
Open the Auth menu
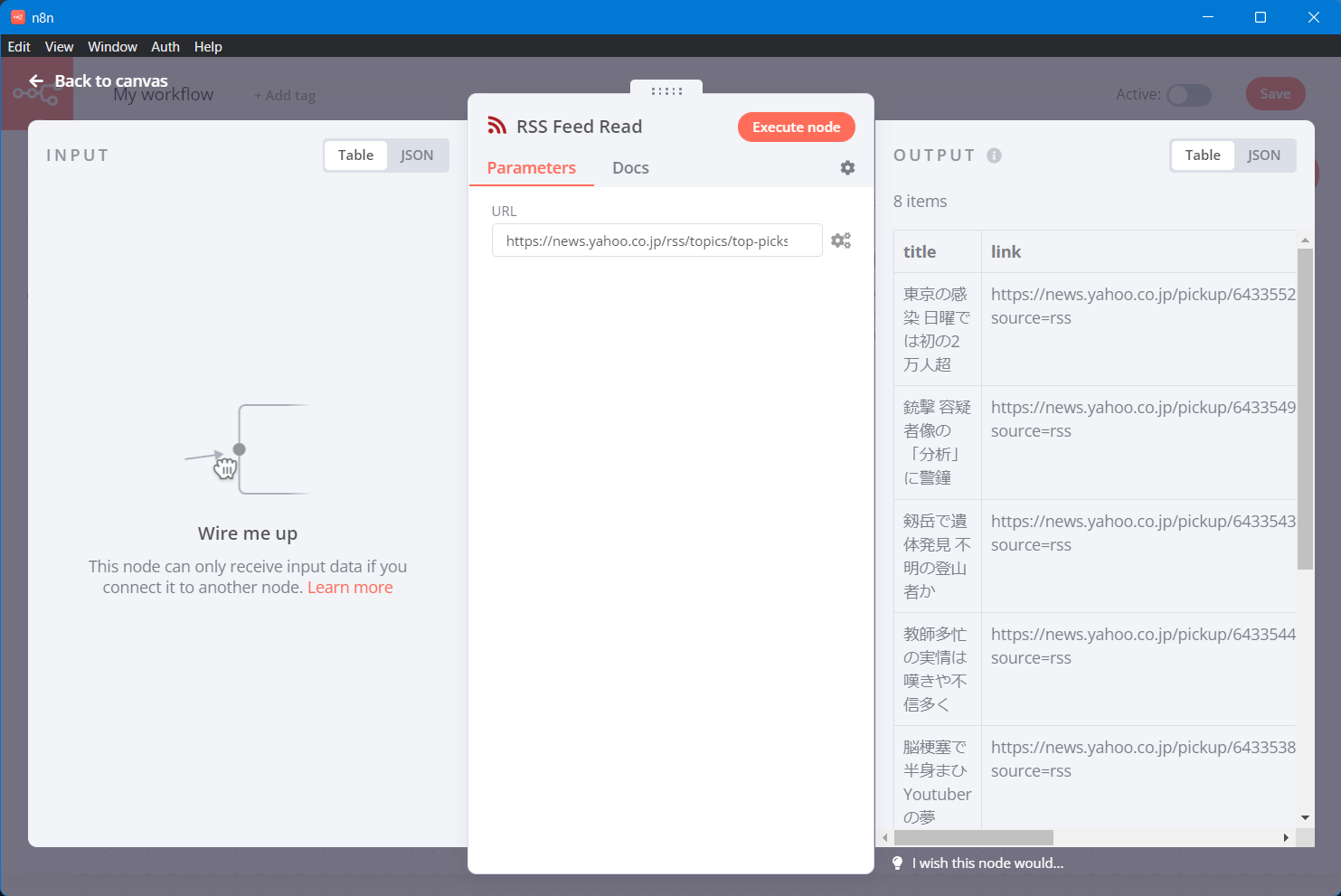coord(165,47)
